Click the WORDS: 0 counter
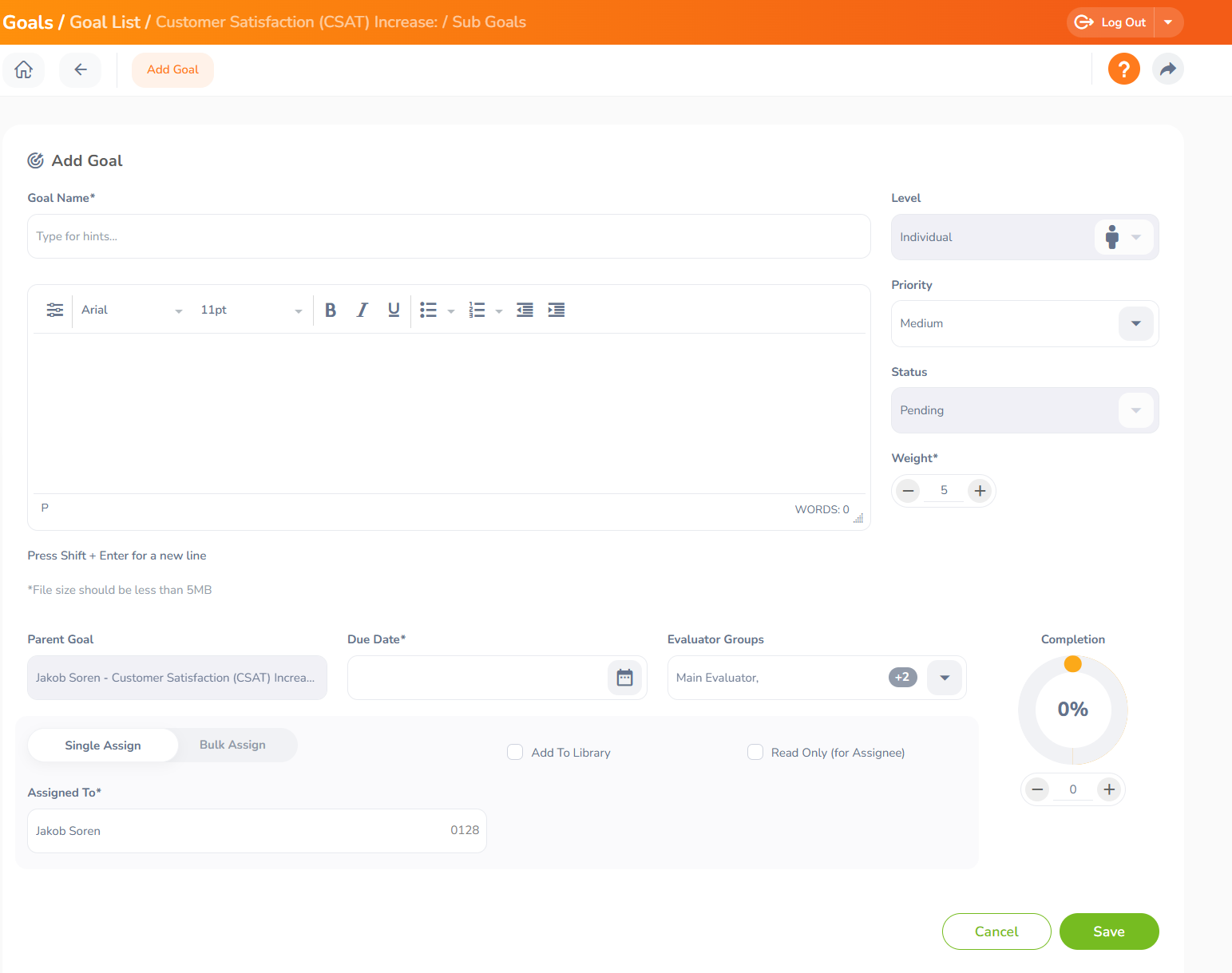This screenshot has height=973, width=1232. click(x=822, y=509)
